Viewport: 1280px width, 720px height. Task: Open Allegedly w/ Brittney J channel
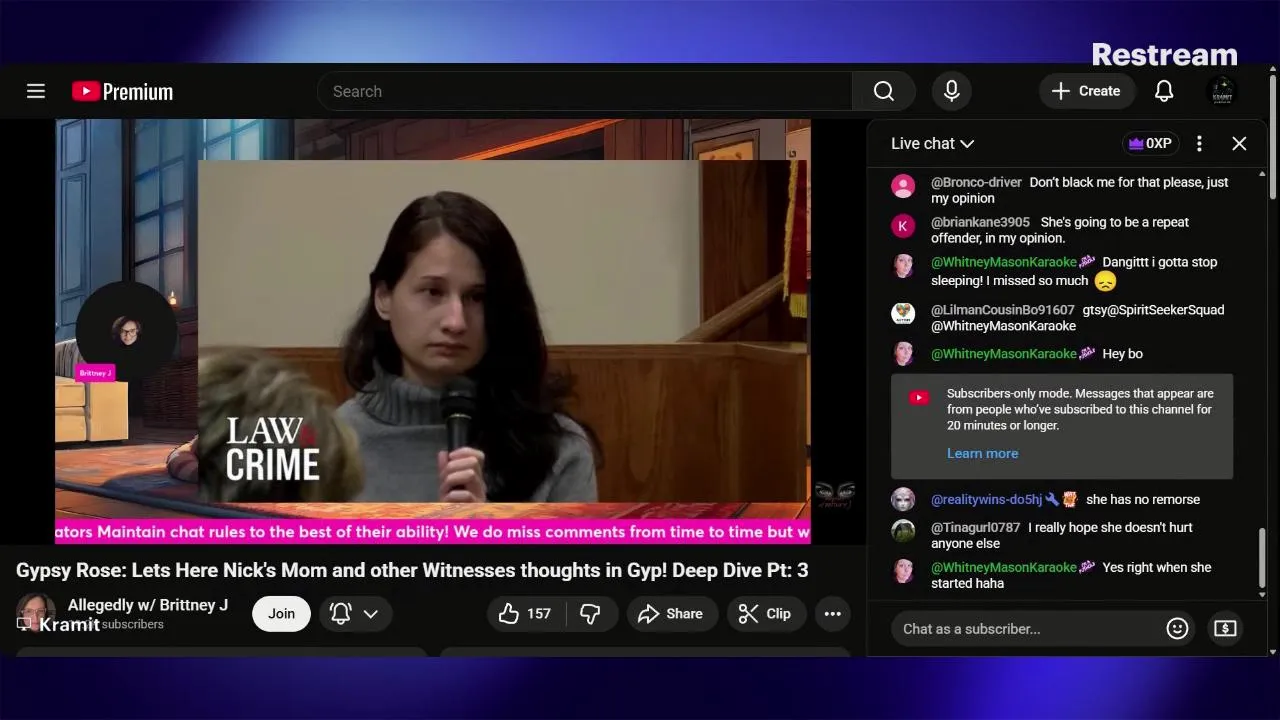pyautogui.click(x=148, y=605)
